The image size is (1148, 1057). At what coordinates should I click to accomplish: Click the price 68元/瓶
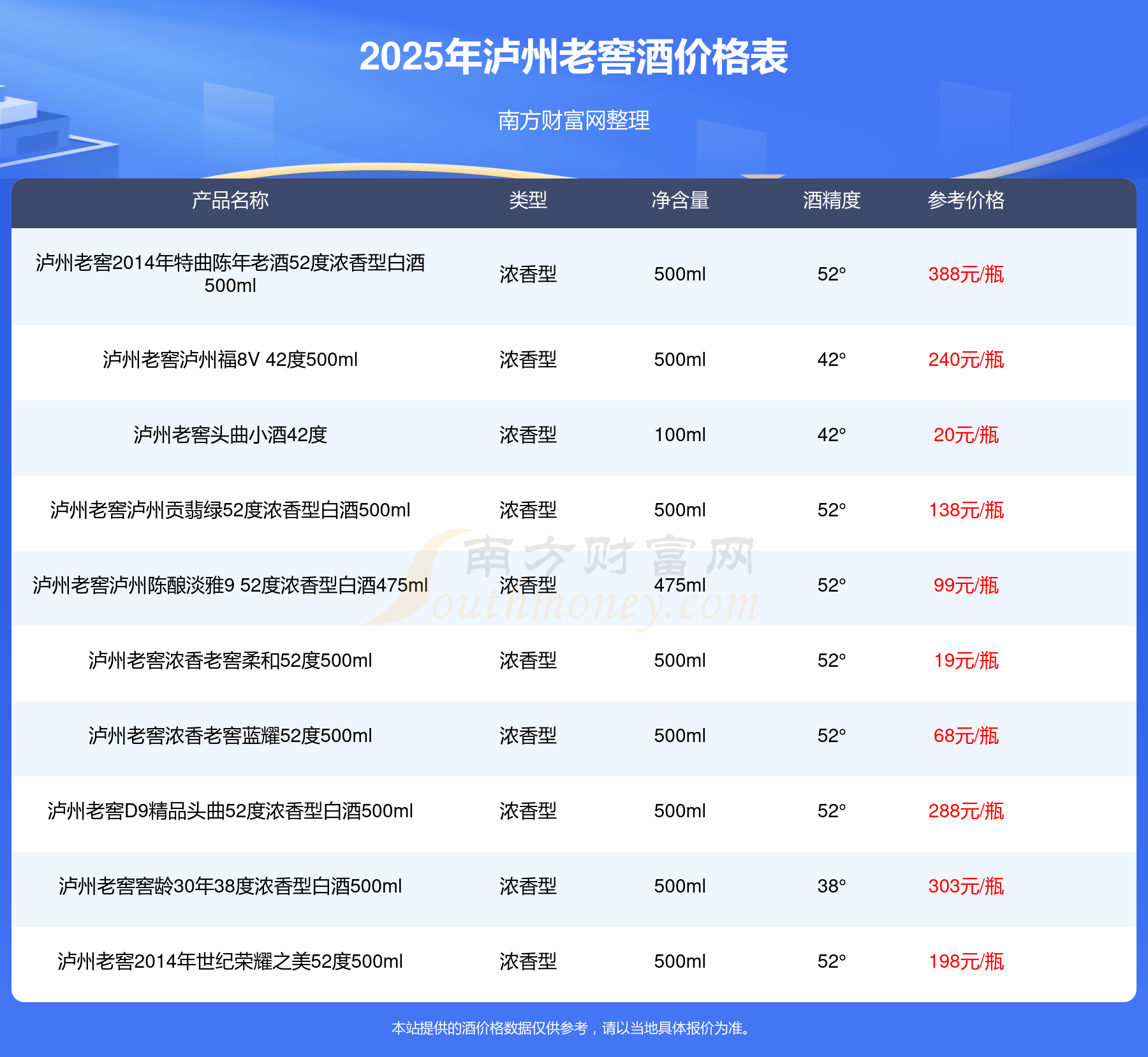click(x=966, y=736)
